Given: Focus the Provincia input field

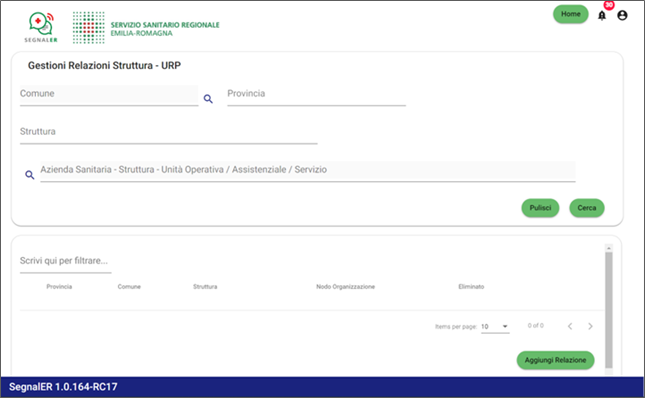Looking at the screenshot, I should [x=316, y=95].
